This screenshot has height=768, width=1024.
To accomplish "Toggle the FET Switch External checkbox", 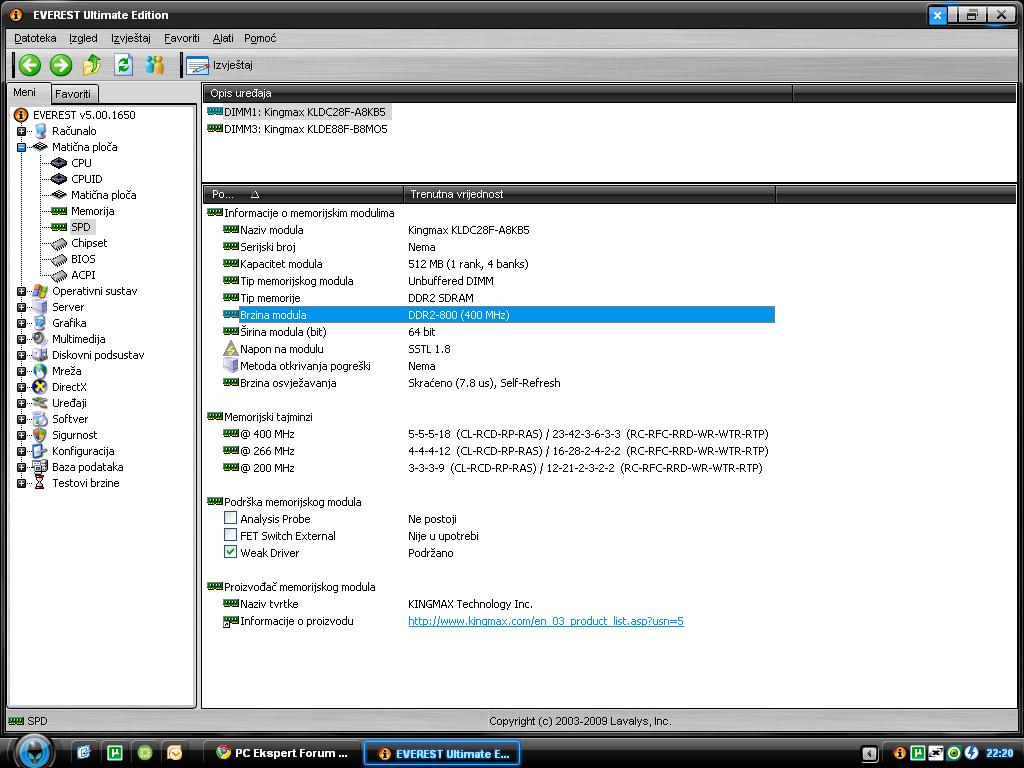I will pos(231,535).
